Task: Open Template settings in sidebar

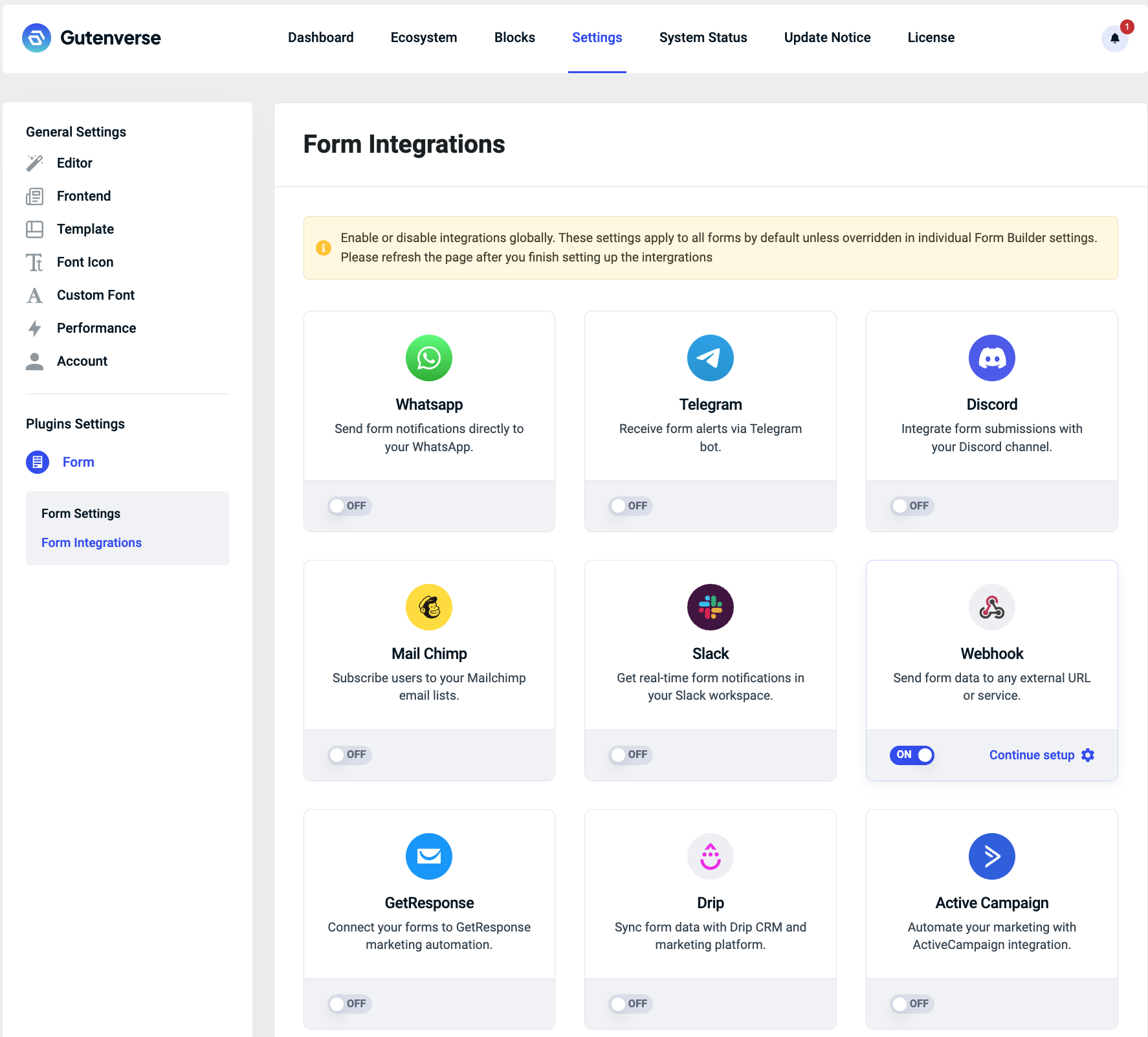Action: pyautogui.click(x=85, y=229)
